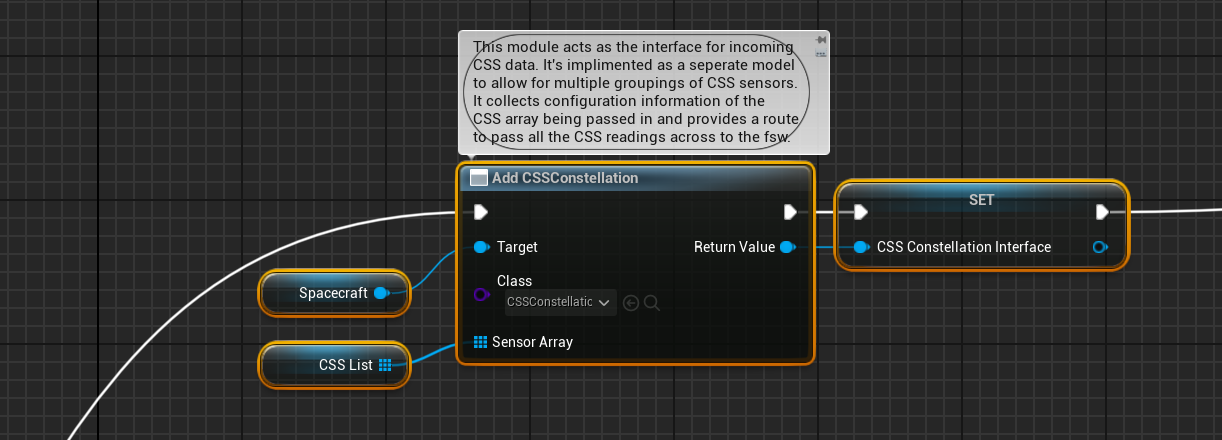
Task: Click the purple Class pin
Action: pos(480,294)
